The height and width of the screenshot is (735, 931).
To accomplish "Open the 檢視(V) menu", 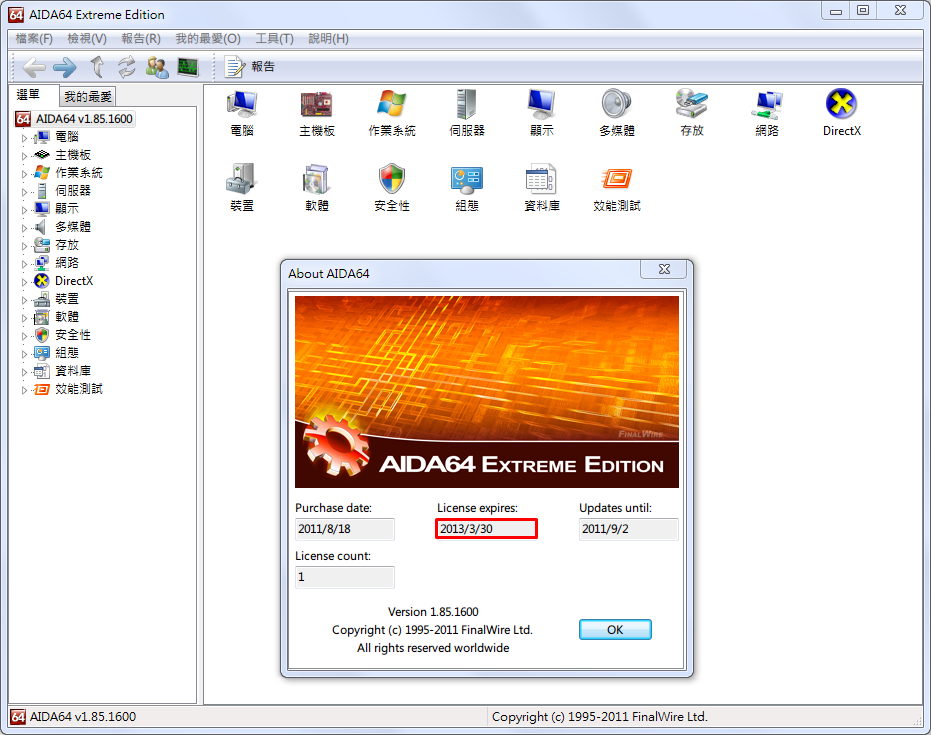I will pos(87,39).
